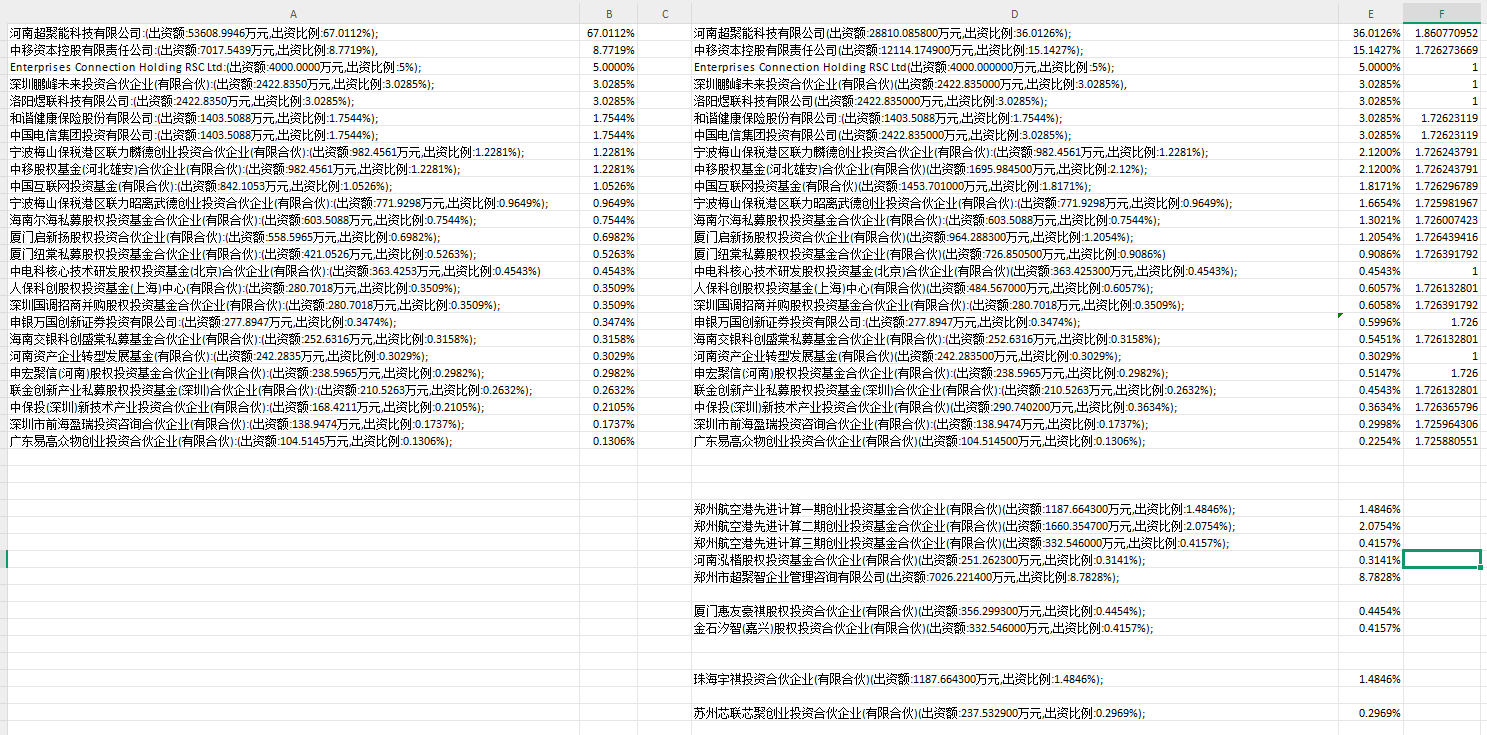The width and height of the screenshot is (1487, 735).
Task: Select column E header
Action: pyautogui.click(x=1370, y=13)
